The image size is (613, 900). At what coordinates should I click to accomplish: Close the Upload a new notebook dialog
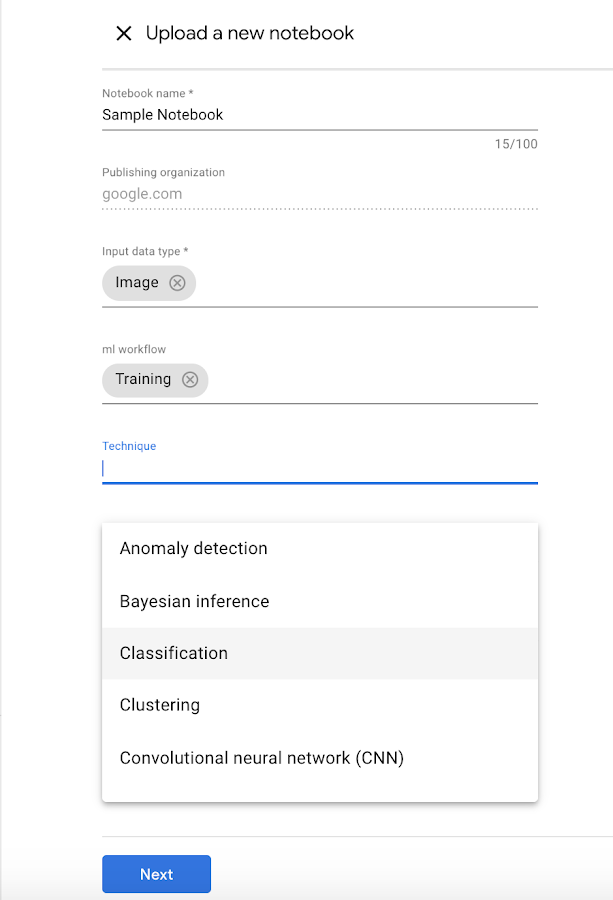tap(124, 34)
